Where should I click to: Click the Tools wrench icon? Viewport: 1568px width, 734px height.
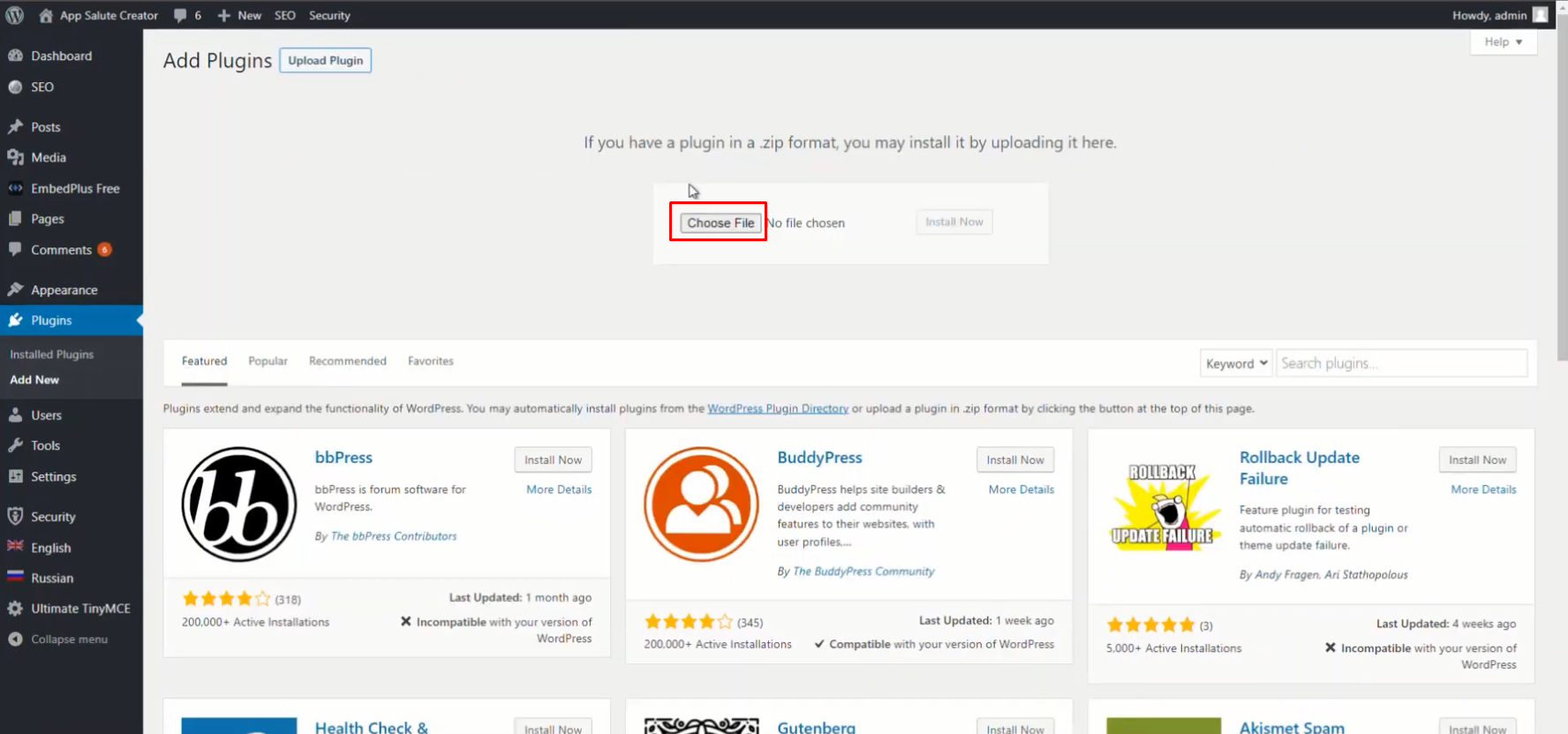point(15,446)
